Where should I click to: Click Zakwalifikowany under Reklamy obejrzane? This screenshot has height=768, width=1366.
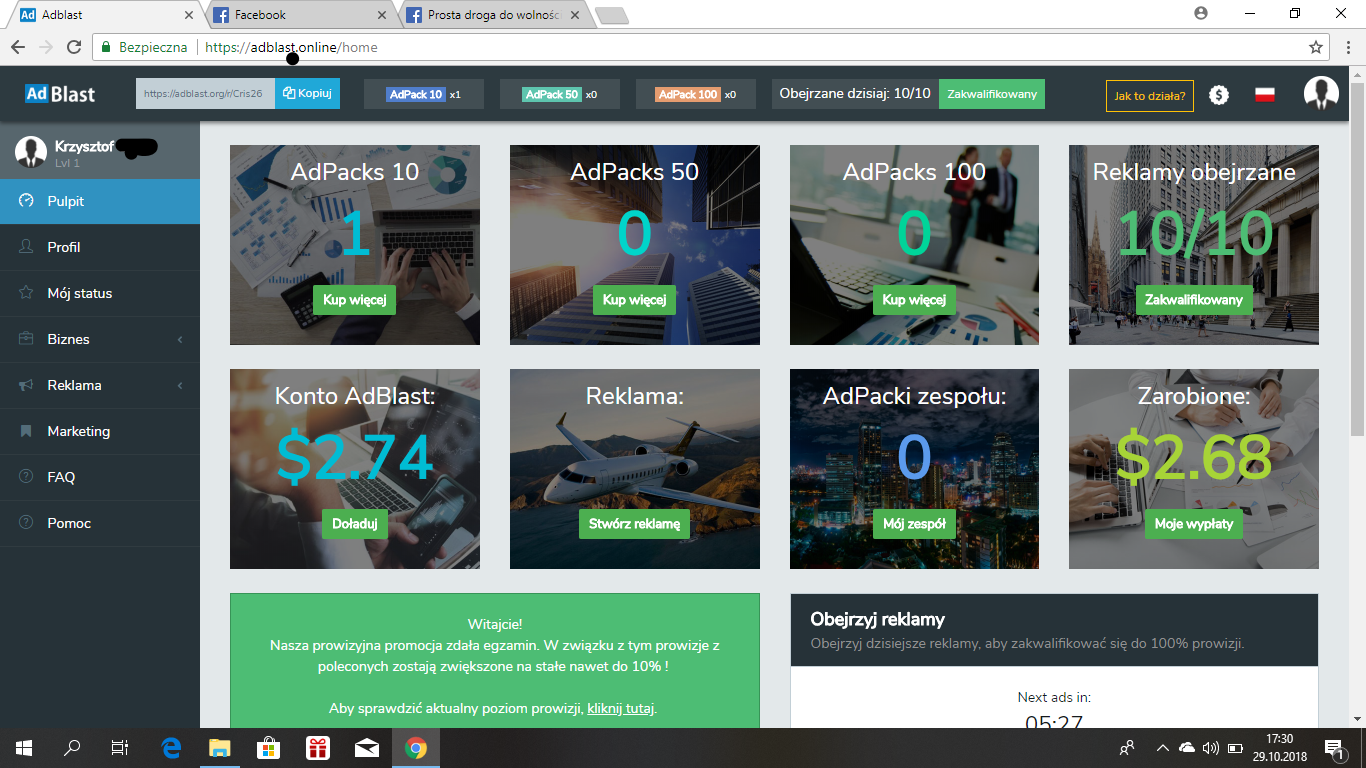pyautogui.click(x=1194, y=300)
